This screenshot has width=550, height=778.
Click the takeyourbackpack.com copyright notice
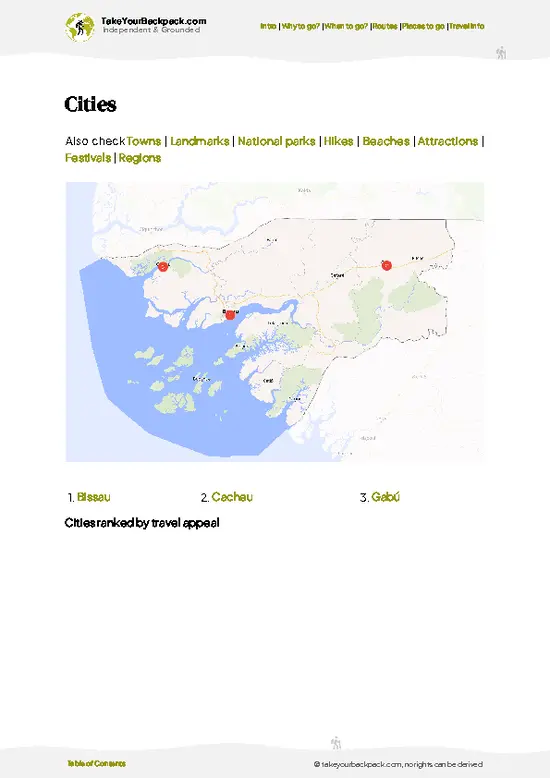[398, 765]
